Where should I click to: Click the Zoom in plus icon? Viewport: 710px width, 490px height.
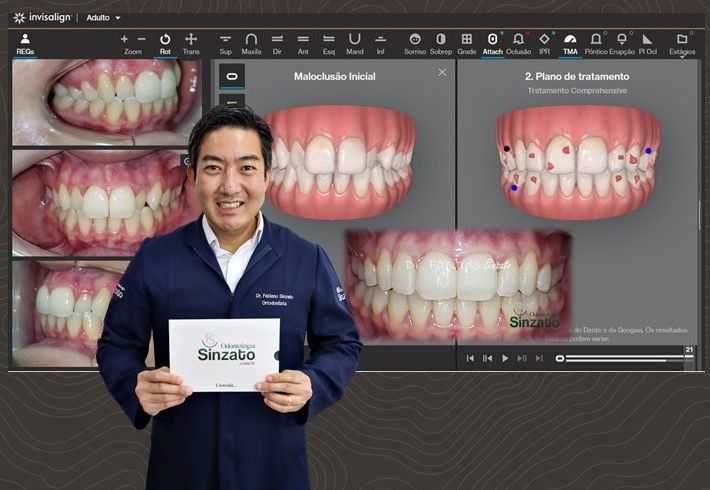click(x=125, y=39)
